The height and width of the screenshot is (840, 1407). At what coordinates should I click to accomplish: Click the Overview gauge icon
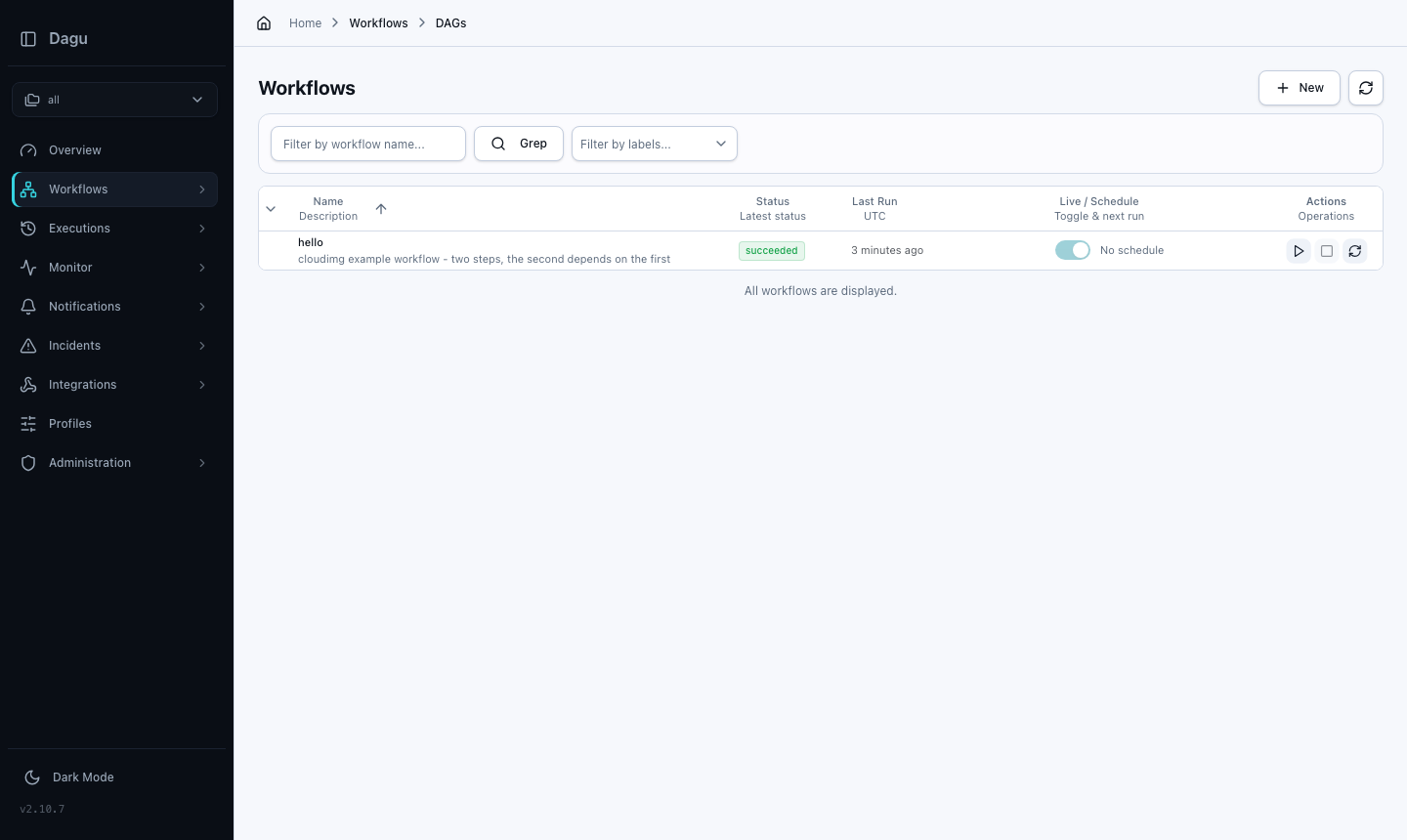(x=28, y=150)
